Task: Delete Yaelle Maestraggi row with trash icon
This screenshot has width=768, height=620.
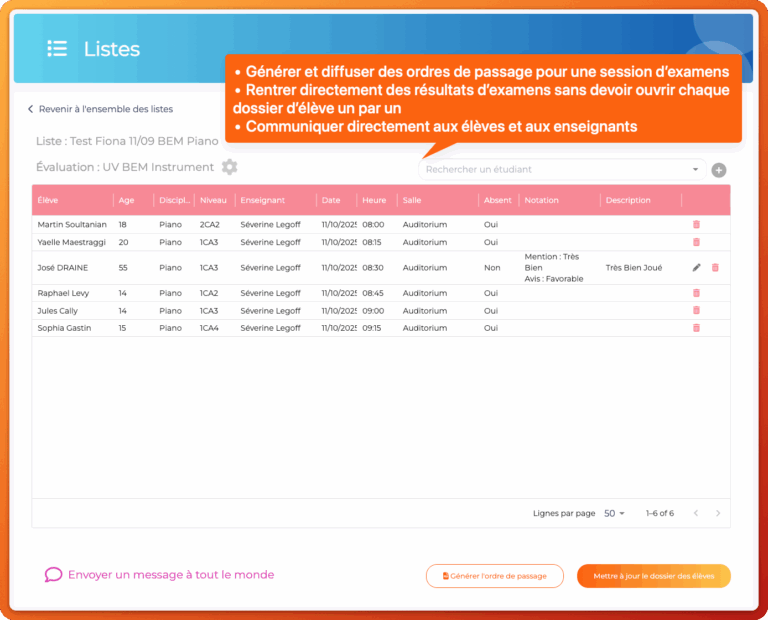Action: click(697, 242)
